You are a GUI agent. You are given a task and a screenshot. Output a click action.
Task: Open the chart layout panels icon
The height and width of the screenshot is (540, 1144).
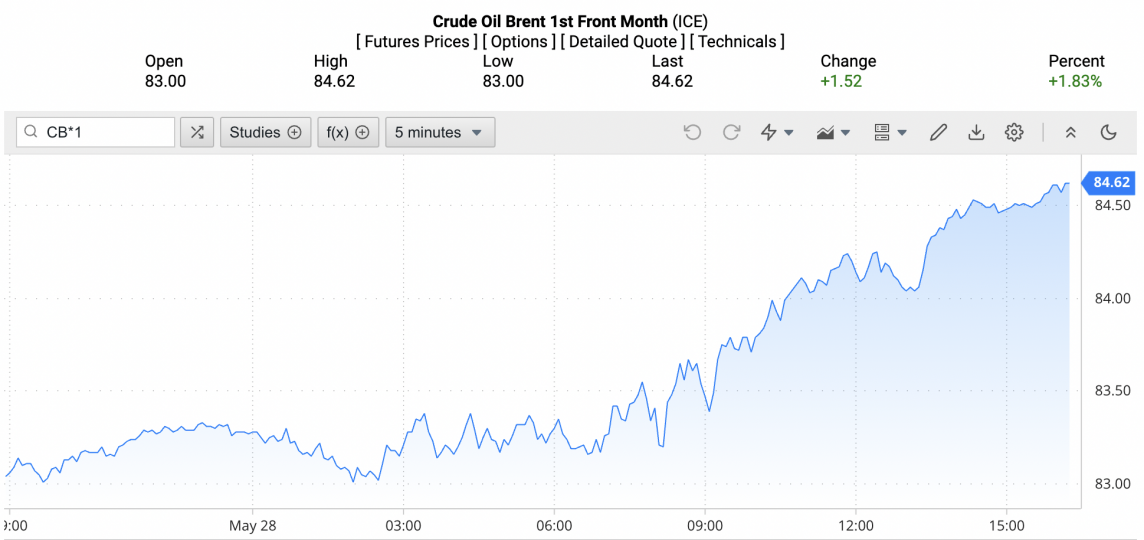[890, 132]
